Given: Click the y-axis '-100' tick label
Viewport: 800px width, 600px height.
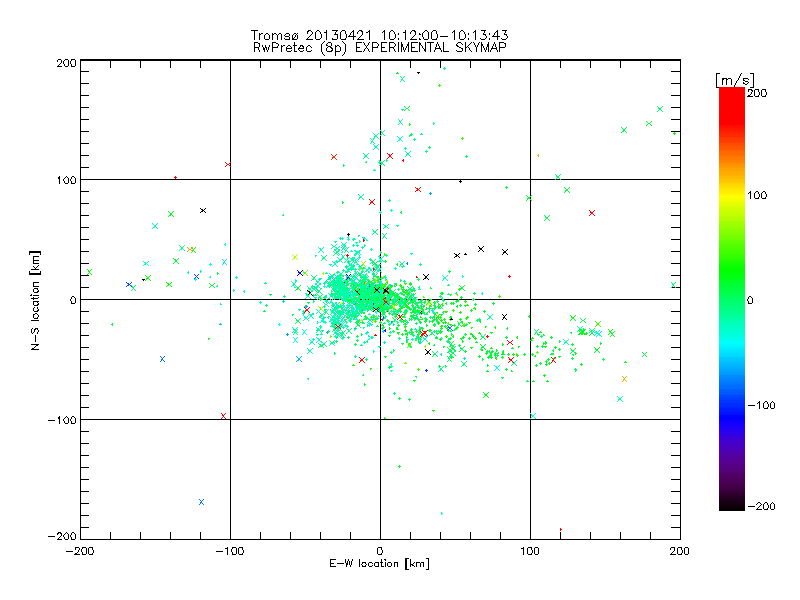Looking at the screenshot, I should [62, 420].
